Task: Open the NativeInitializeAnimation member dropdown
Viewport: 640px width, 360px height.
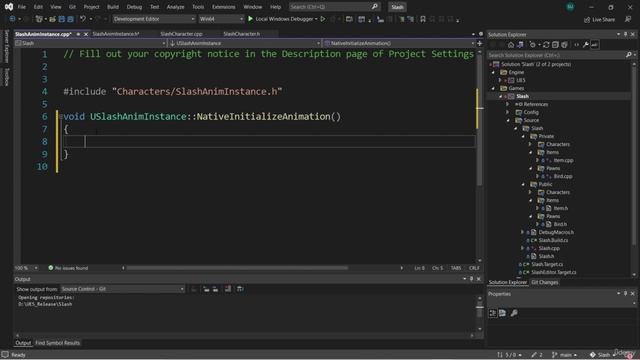Action: coord(399,43)
